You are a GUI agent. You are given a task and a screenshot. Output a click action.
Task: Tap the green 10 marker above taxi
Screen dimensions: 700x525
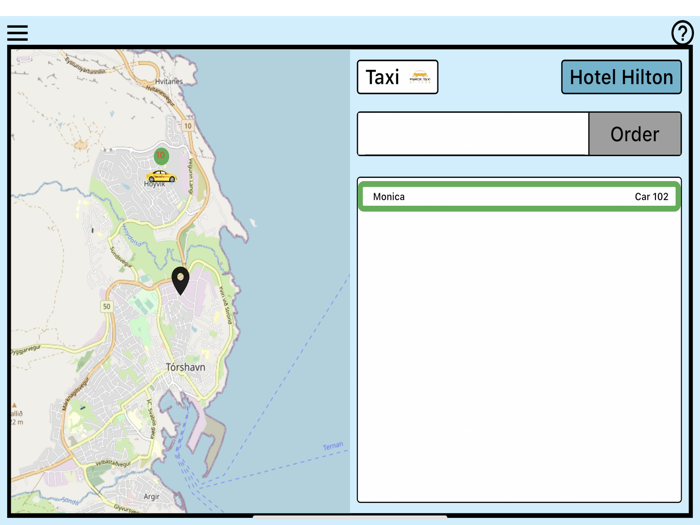(x=161, y=156)
